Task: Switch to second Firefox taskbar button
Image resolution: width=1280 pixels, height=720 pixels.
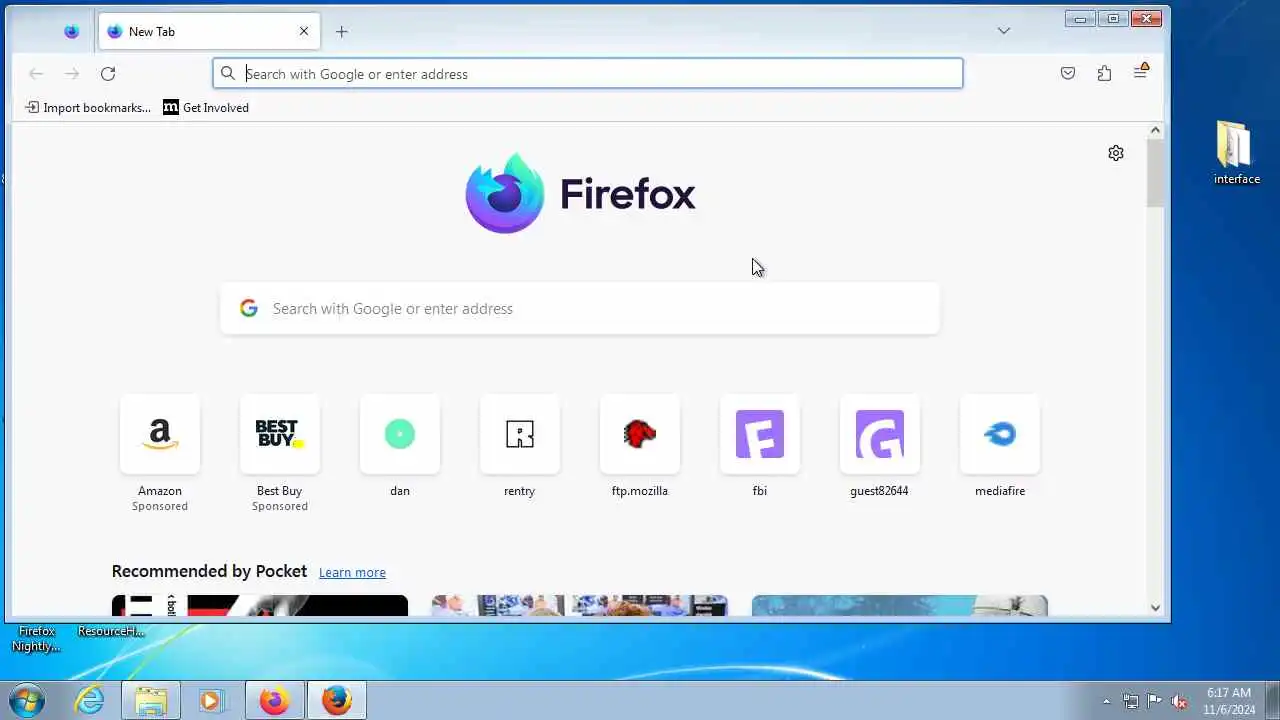Action: coord(337,700)
